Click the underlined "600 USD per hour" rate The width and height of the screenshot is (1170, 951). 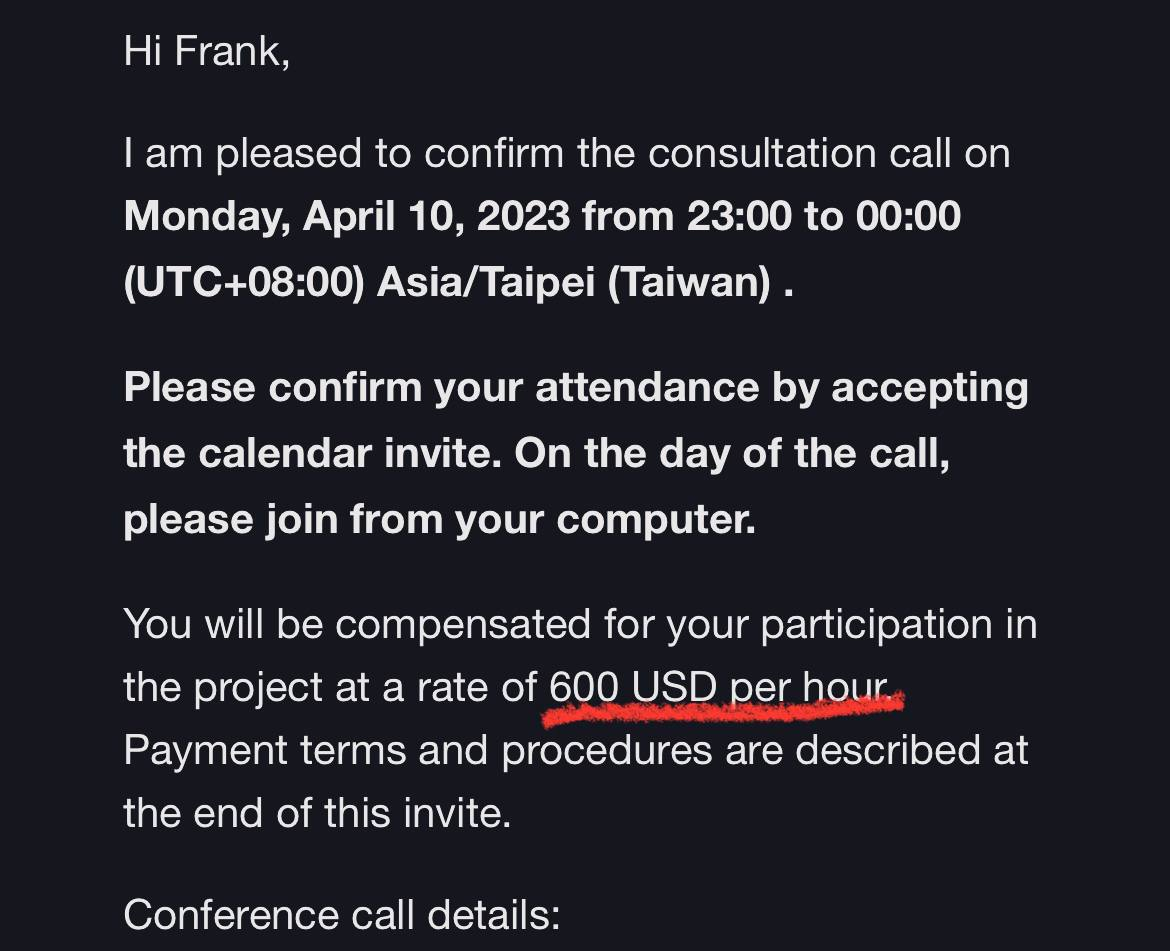(x=720, y=687)
